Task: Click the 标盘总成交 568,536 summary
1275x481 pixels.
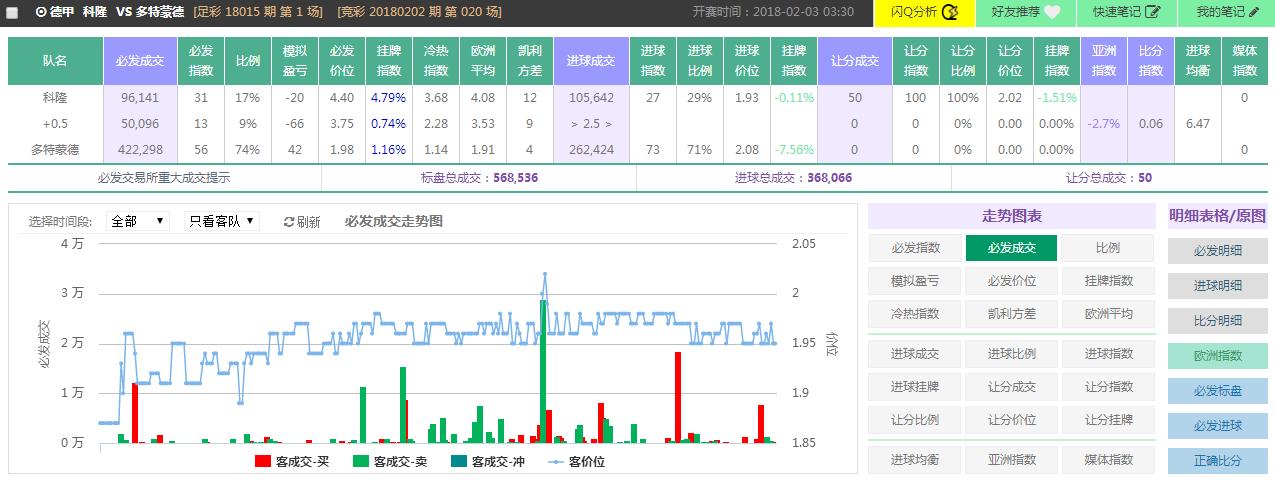Action: pyautogui.click(x=480, y=178)
